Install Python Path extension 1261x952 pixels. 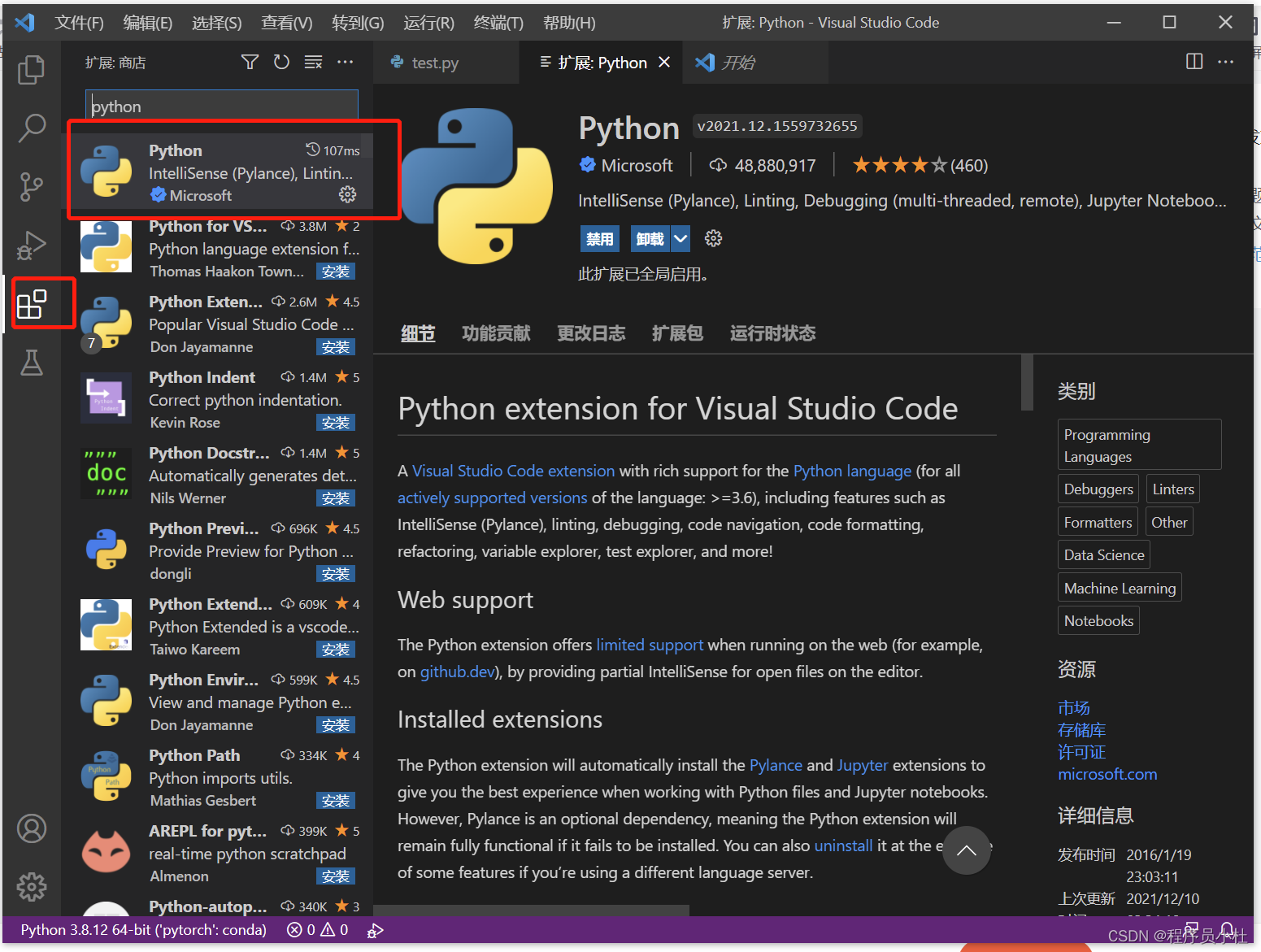(336, 801)
